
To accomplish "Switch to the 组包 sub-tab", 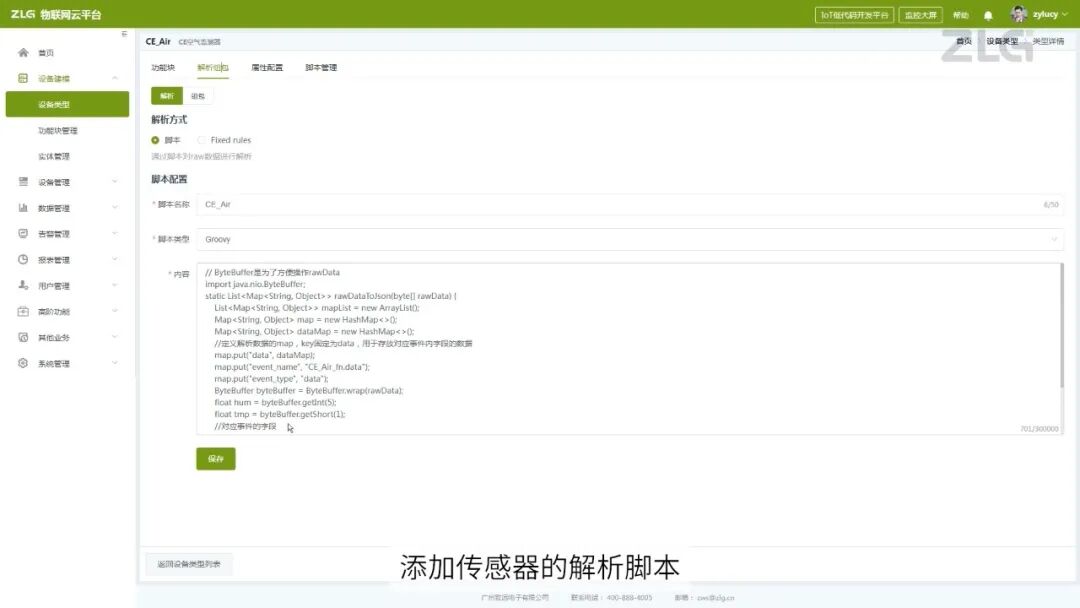I will point(198,96).
